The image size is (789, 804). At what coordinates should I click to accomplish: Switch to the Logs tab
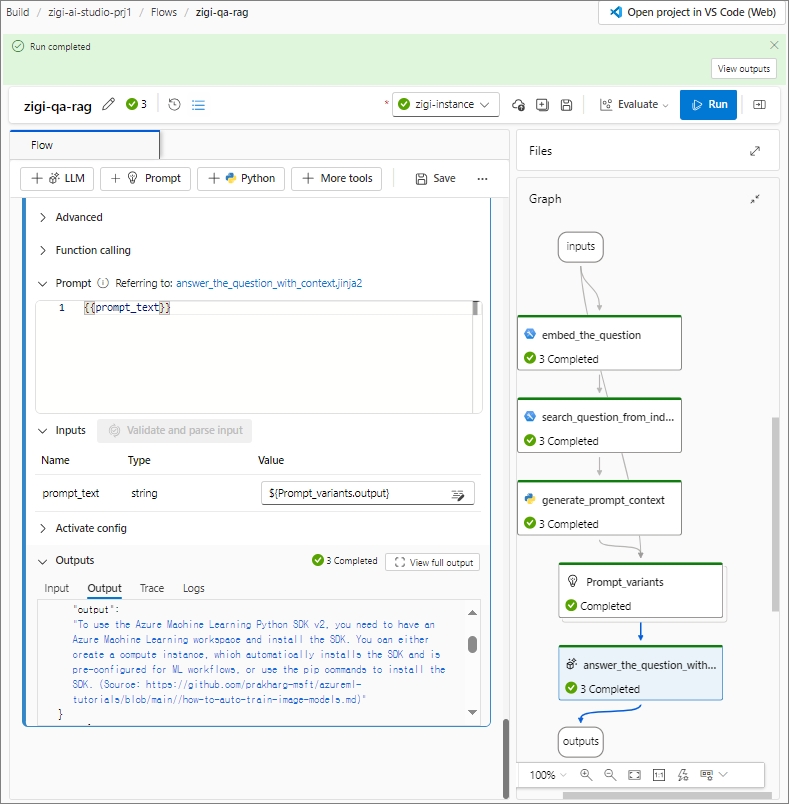click(x=194, y=588)
